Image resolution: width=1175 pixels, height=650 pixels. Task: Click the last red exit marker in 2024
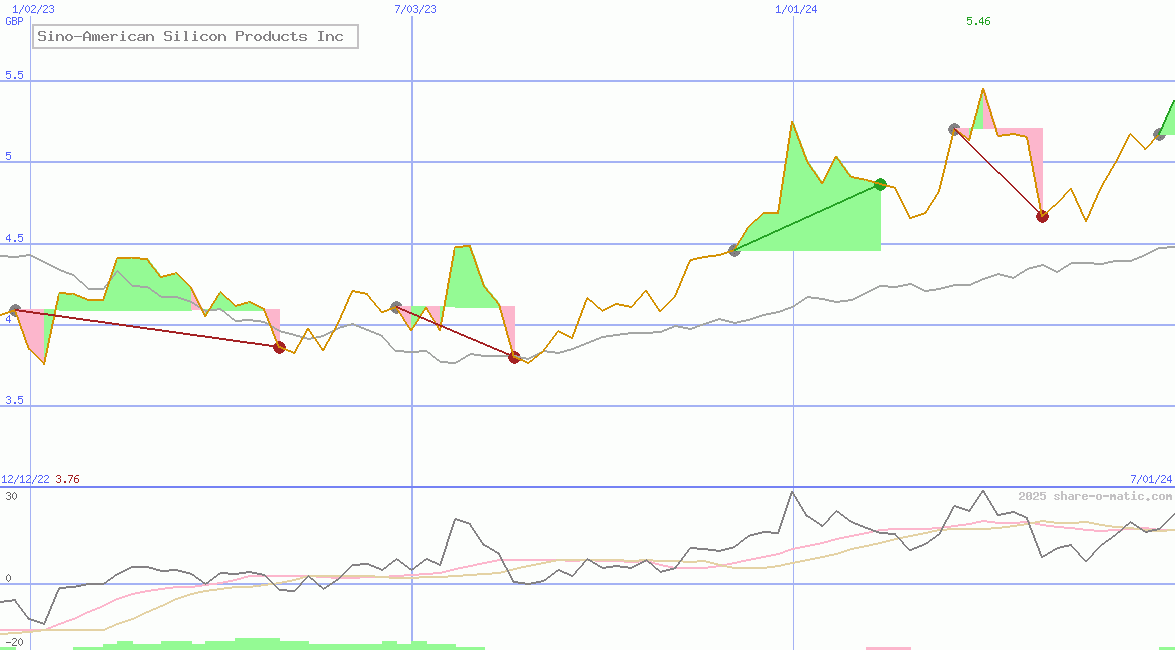(1042, 216)
